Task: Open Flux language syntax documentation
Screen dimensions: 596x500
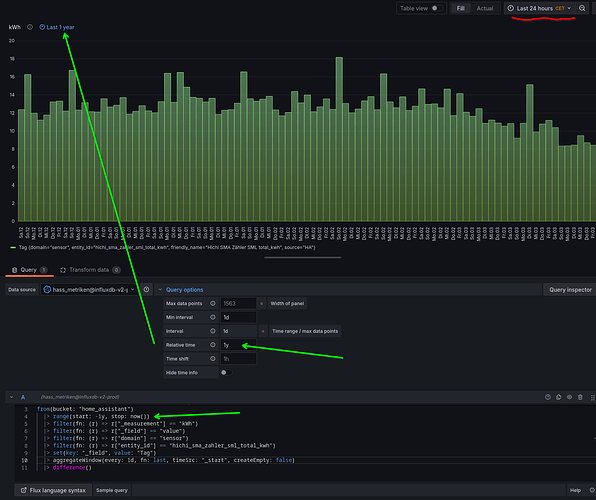Action: 53,490
